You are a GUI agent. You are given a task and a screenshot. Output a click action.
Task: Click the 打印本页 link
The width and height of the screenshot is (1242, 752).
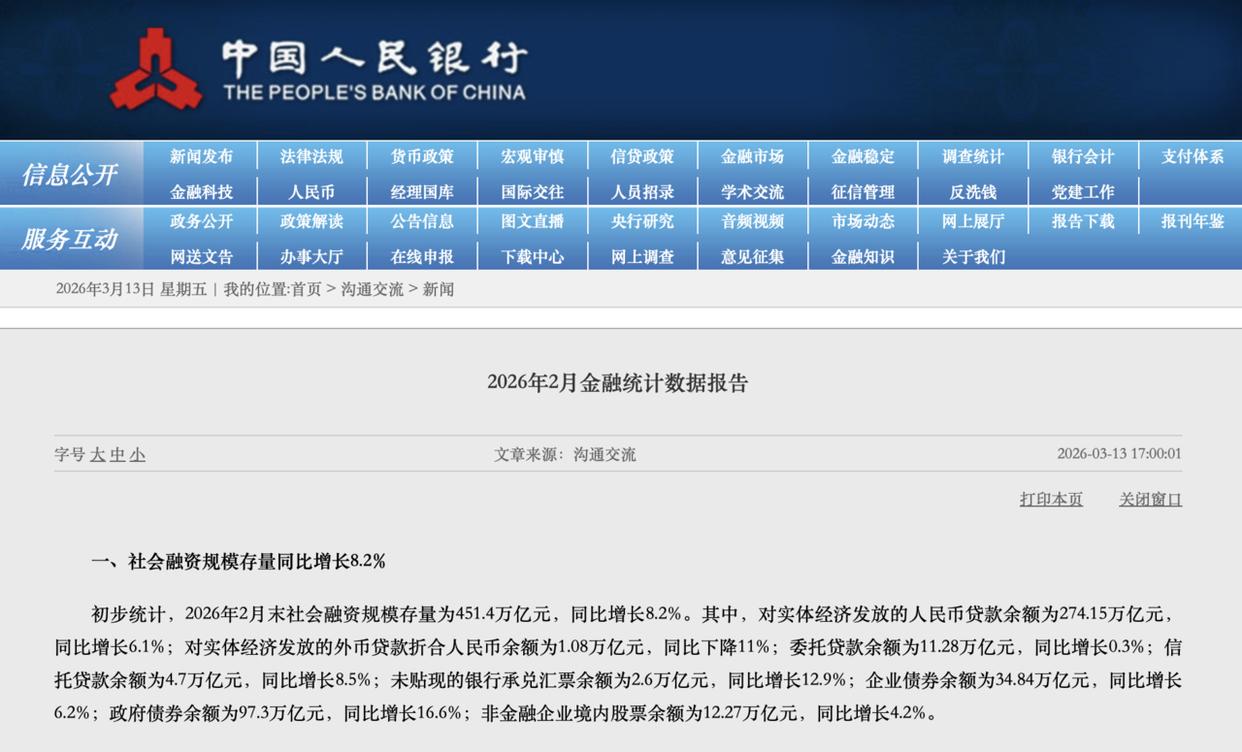[x=1051, y=499]
